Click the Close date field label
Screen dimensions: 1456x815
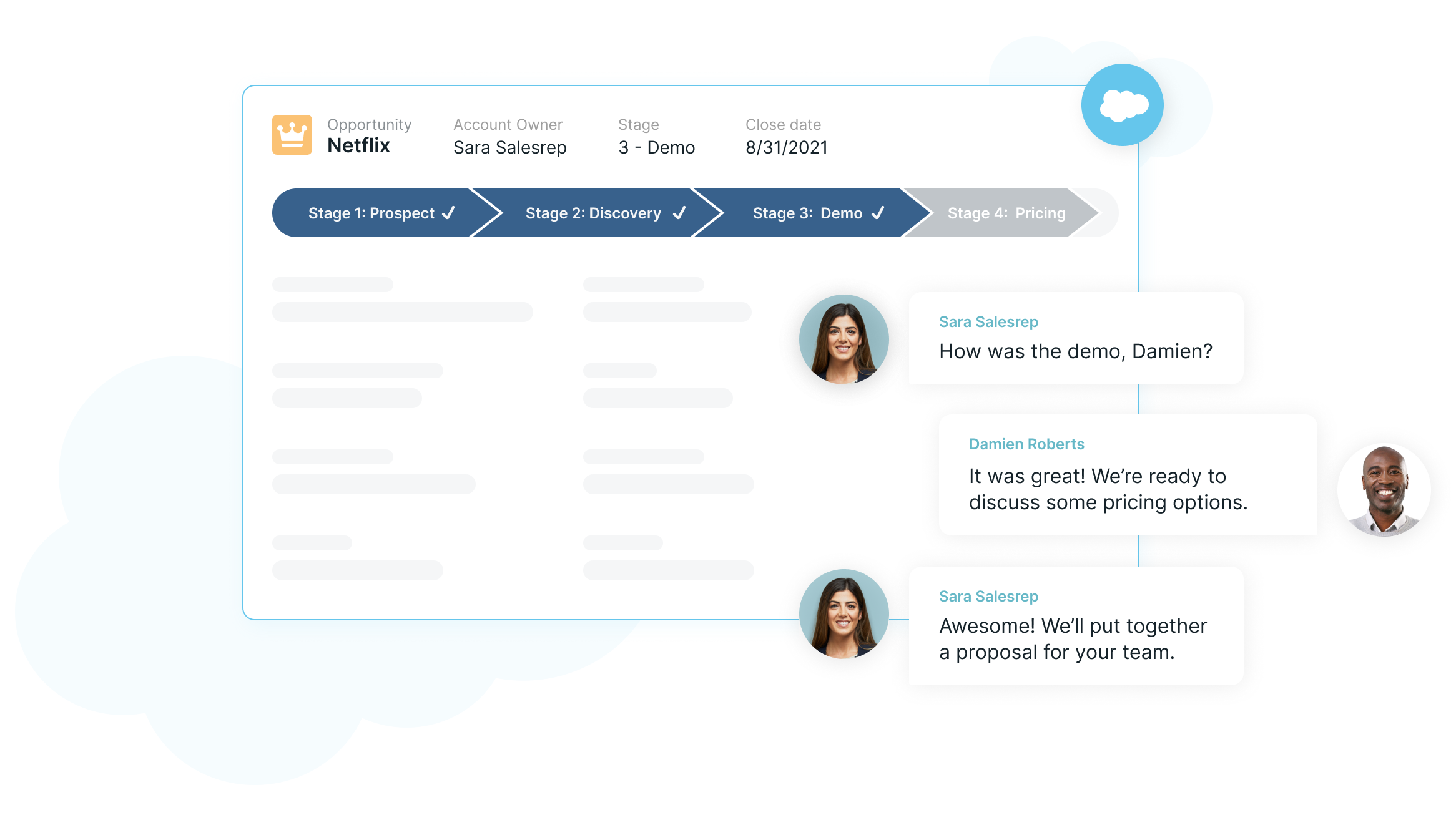[783, 125]
